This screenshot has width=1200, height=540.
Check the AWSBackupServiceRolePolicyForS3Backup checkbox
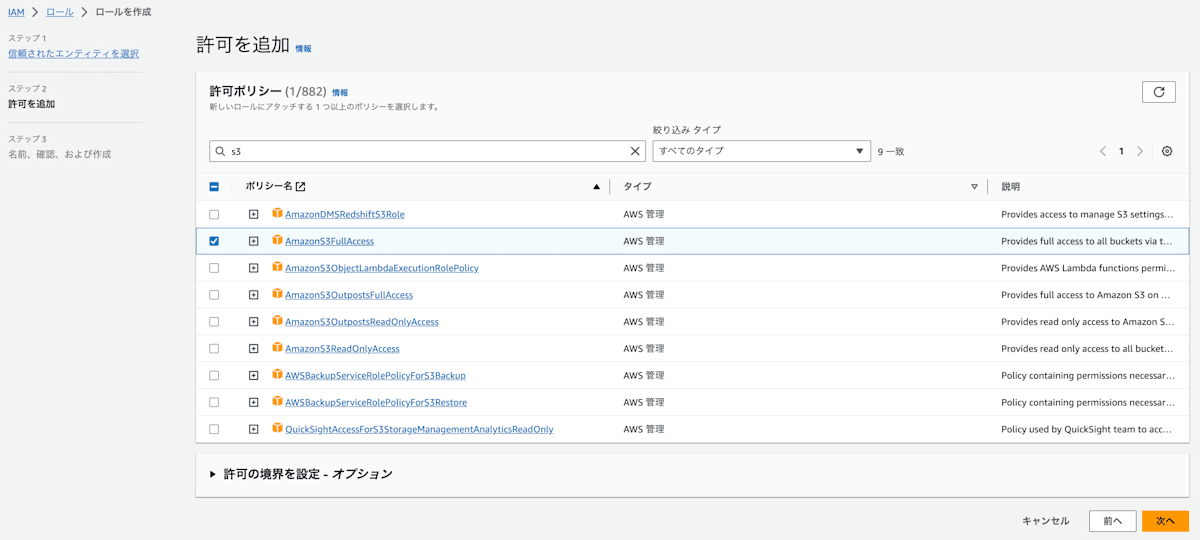214,375
